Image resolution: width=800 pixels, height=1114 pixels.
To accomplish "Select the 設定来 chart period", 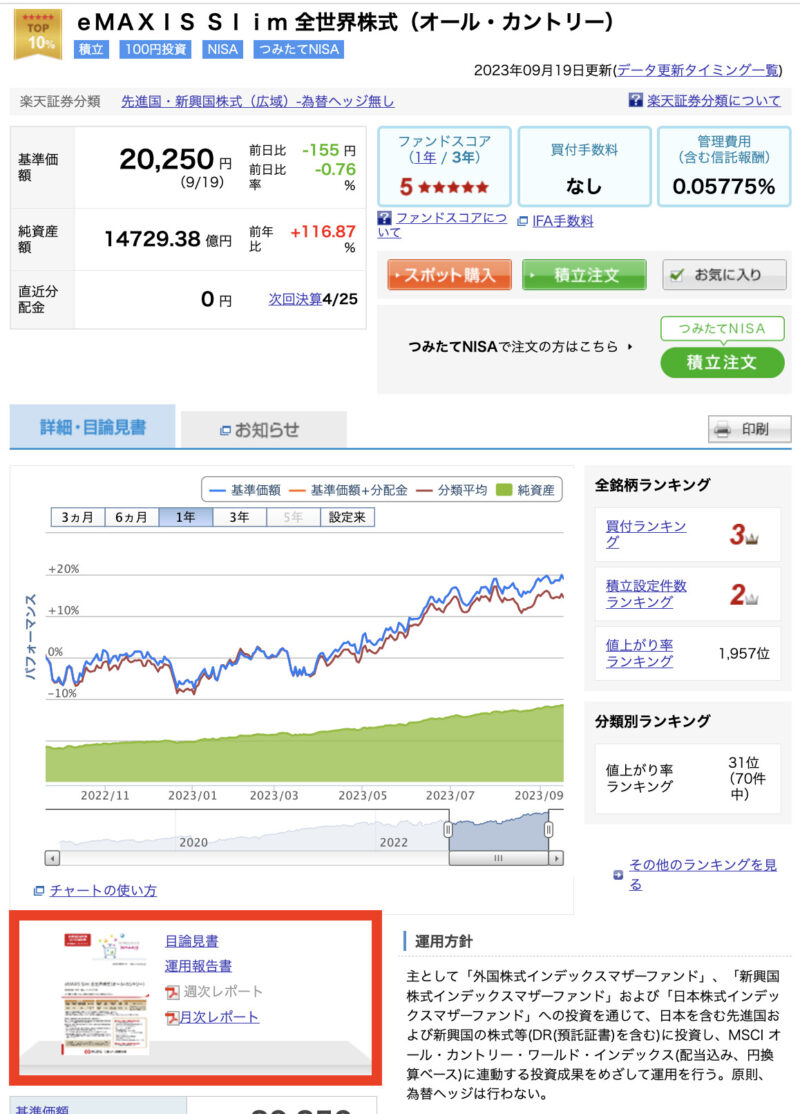I will click(x=347, y=517).
